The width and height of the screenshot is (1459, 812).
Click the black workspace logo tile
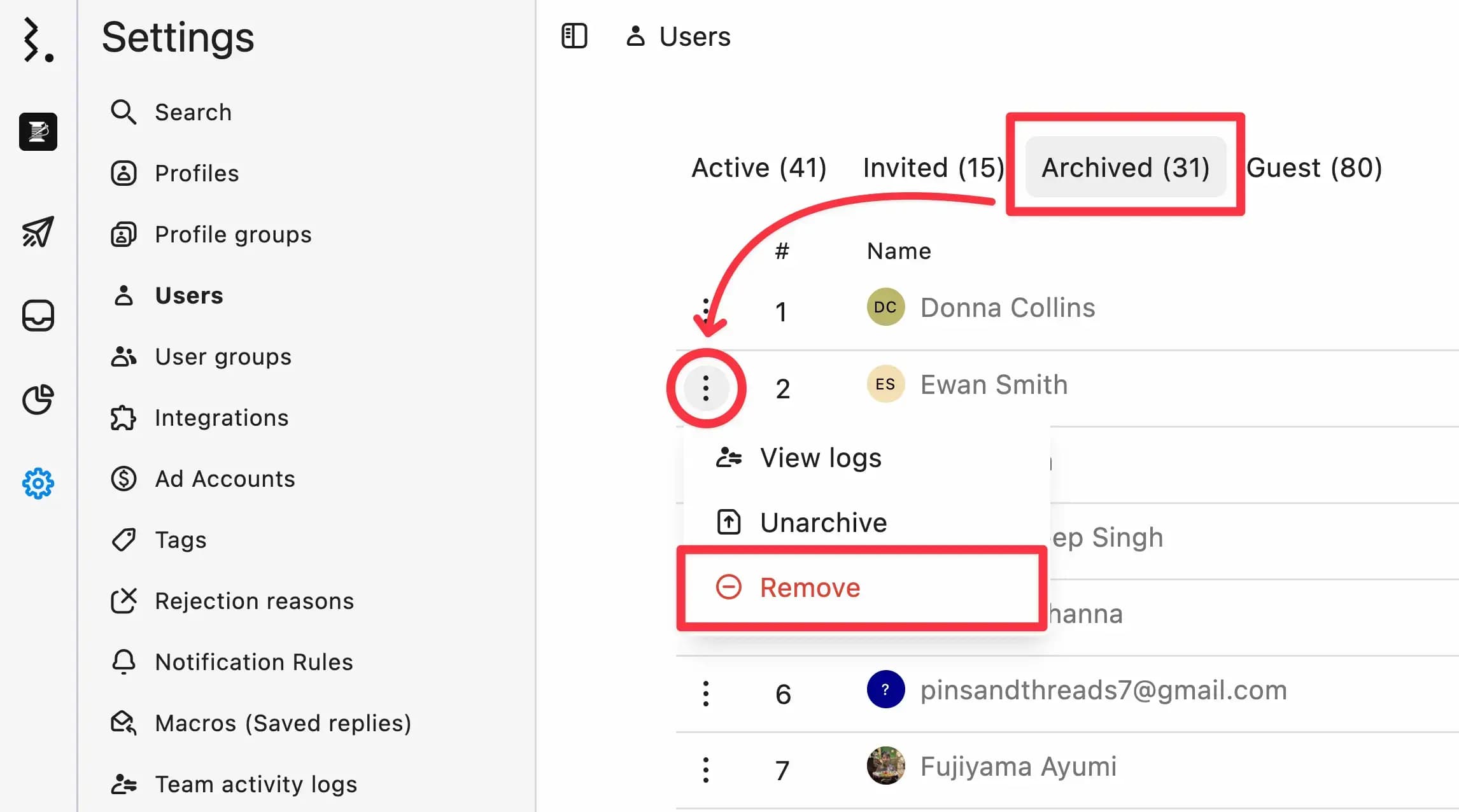pyautogui.click(x=38, y=132)
